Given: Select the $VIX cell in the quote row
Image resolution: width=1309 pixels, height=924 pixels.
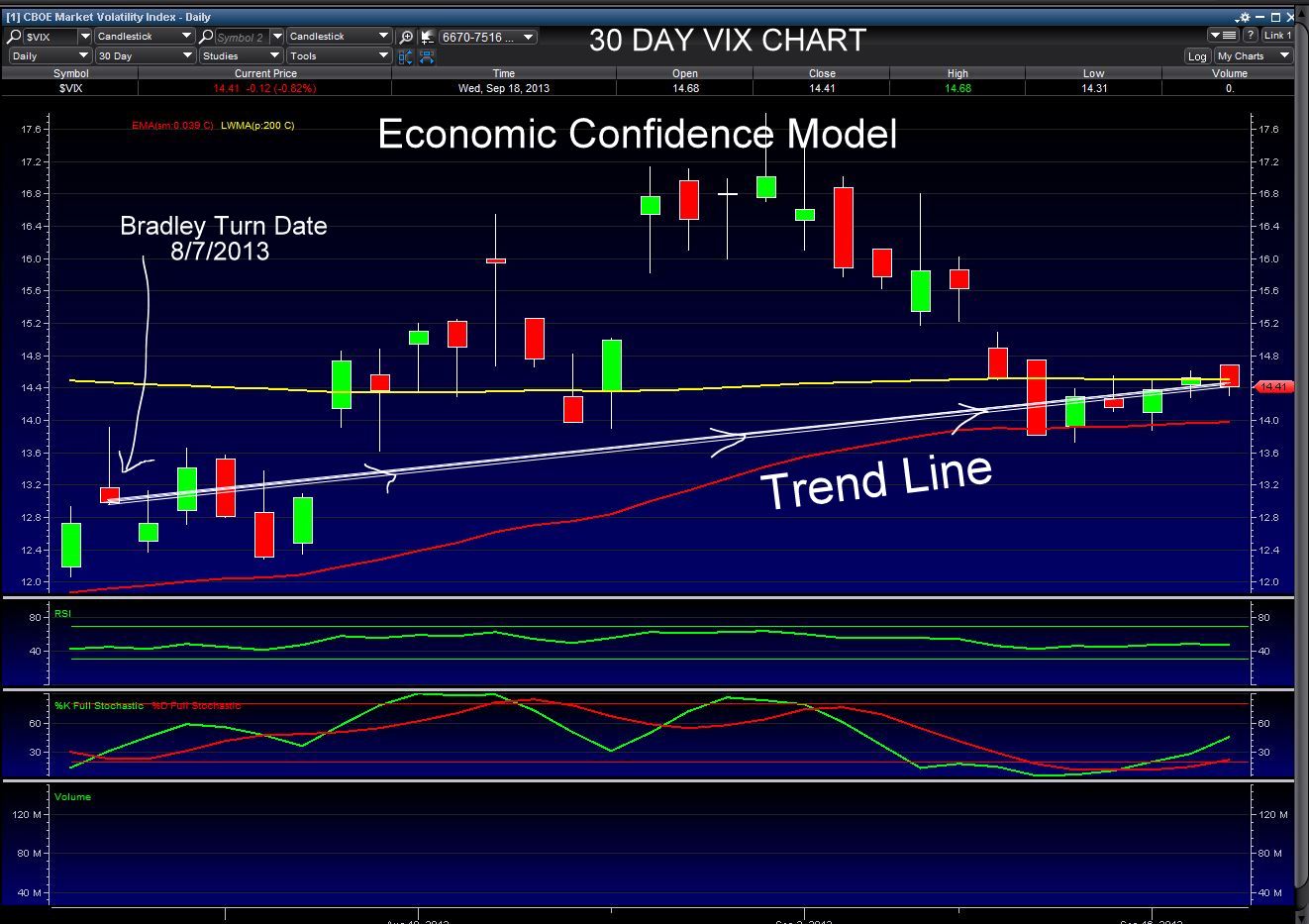Looking at the screenshot, I should [x=70, y=88].
